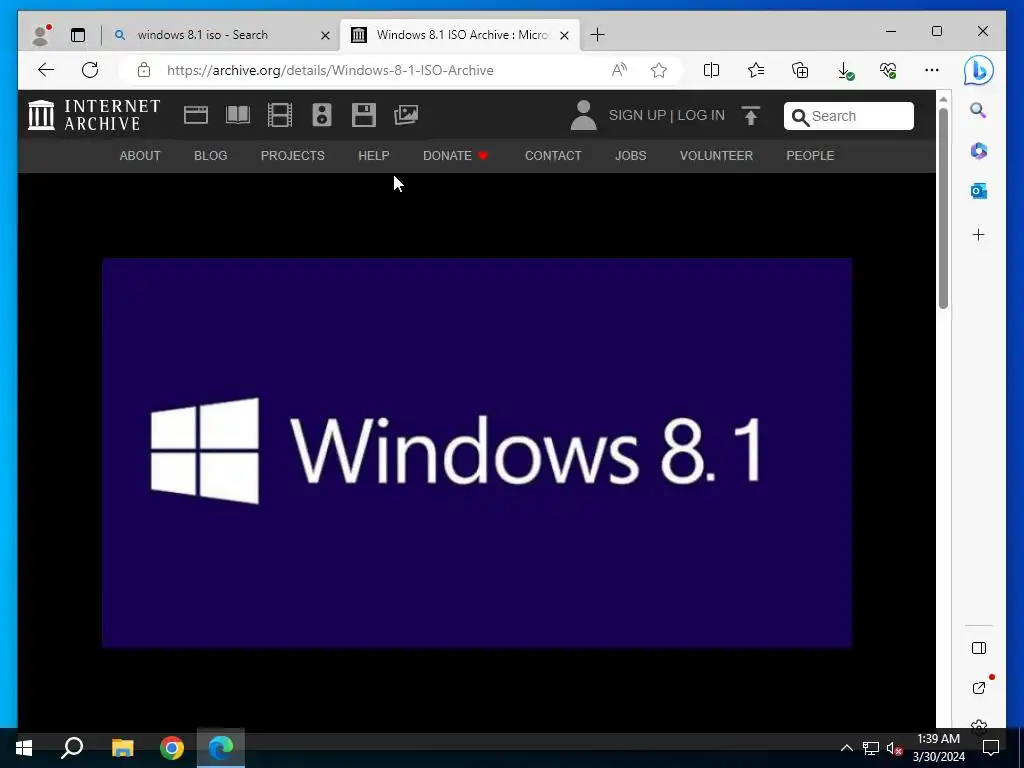Screen dimensions: 1024x768
Task: Toggle Read aloud icon in address bar
Action: coord(619,70)
